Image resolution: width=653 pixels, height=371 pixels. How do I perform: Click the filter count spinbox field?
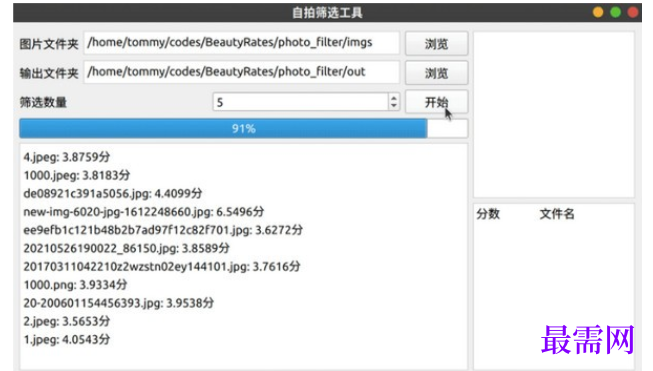click(301, 102)
